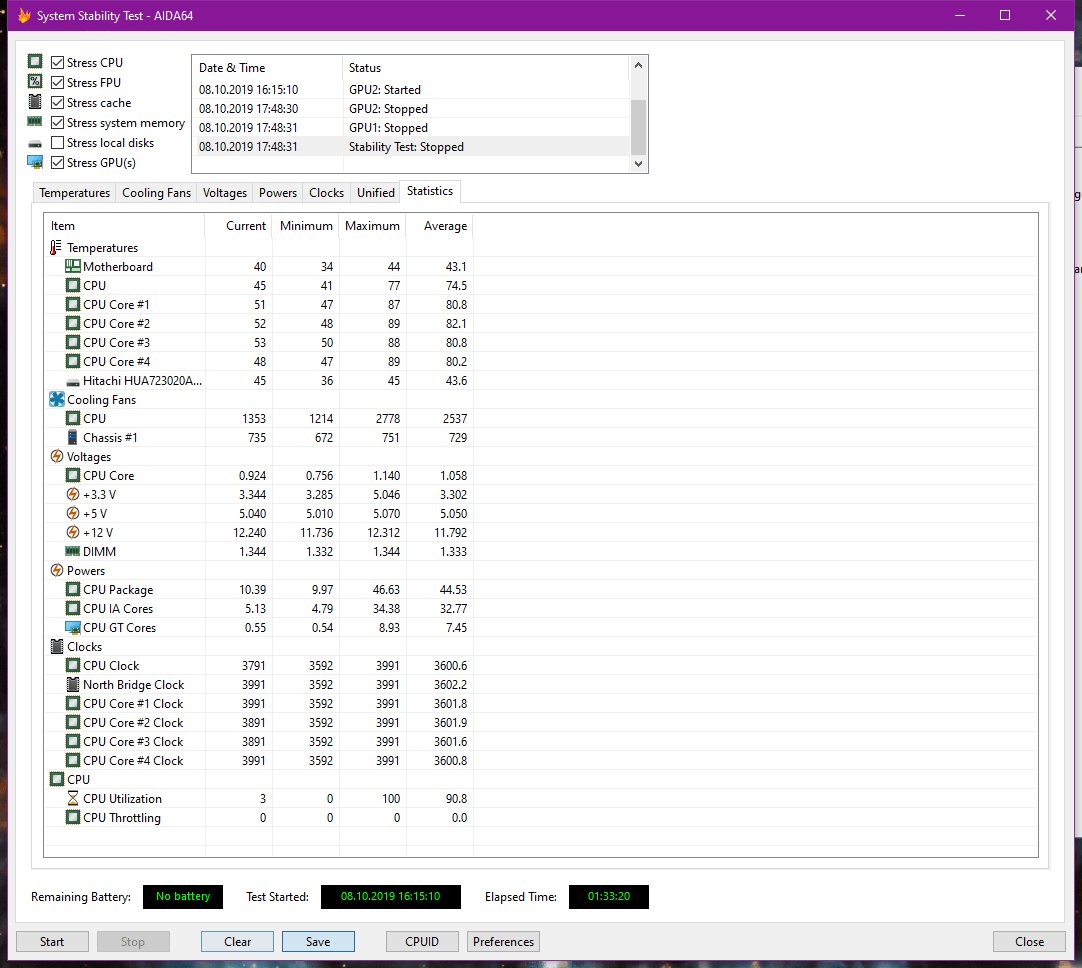Screen dimensions: 1082x968
Task: Click the Hitachi drive icon in the list
Action: coord(72,382)
